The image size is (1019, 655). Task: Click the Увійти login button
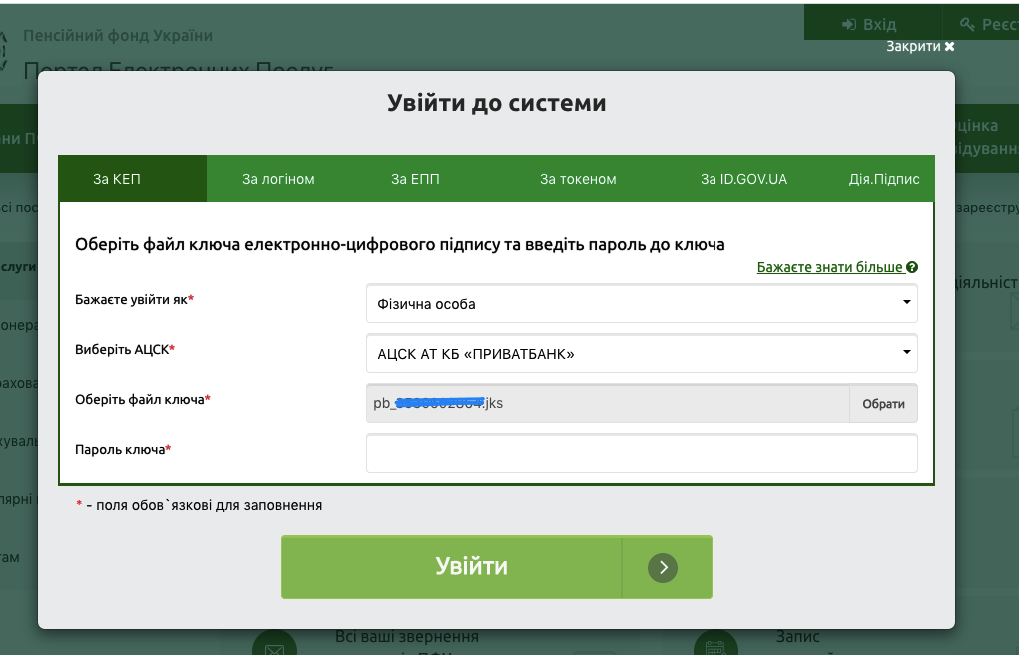[470, 566]
